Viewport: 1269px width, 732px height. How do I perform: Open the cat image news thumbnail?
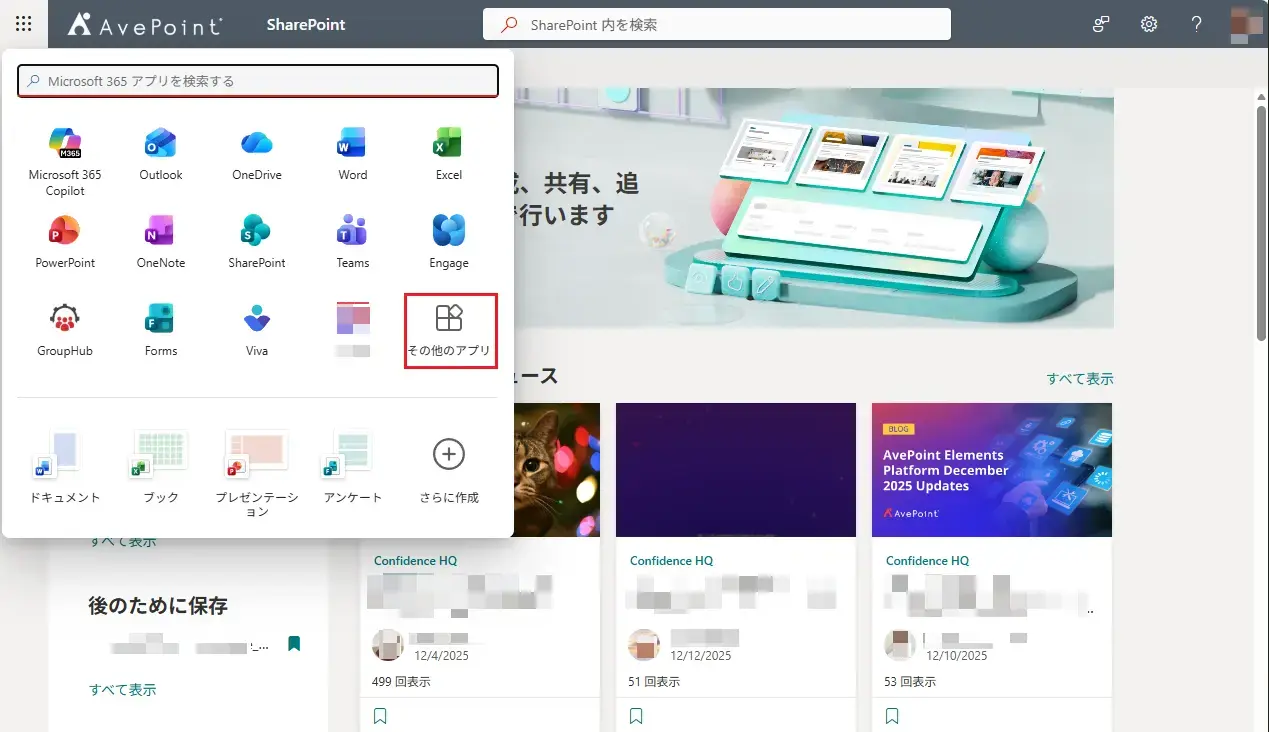pyautogui.click(x=556, y=470)
